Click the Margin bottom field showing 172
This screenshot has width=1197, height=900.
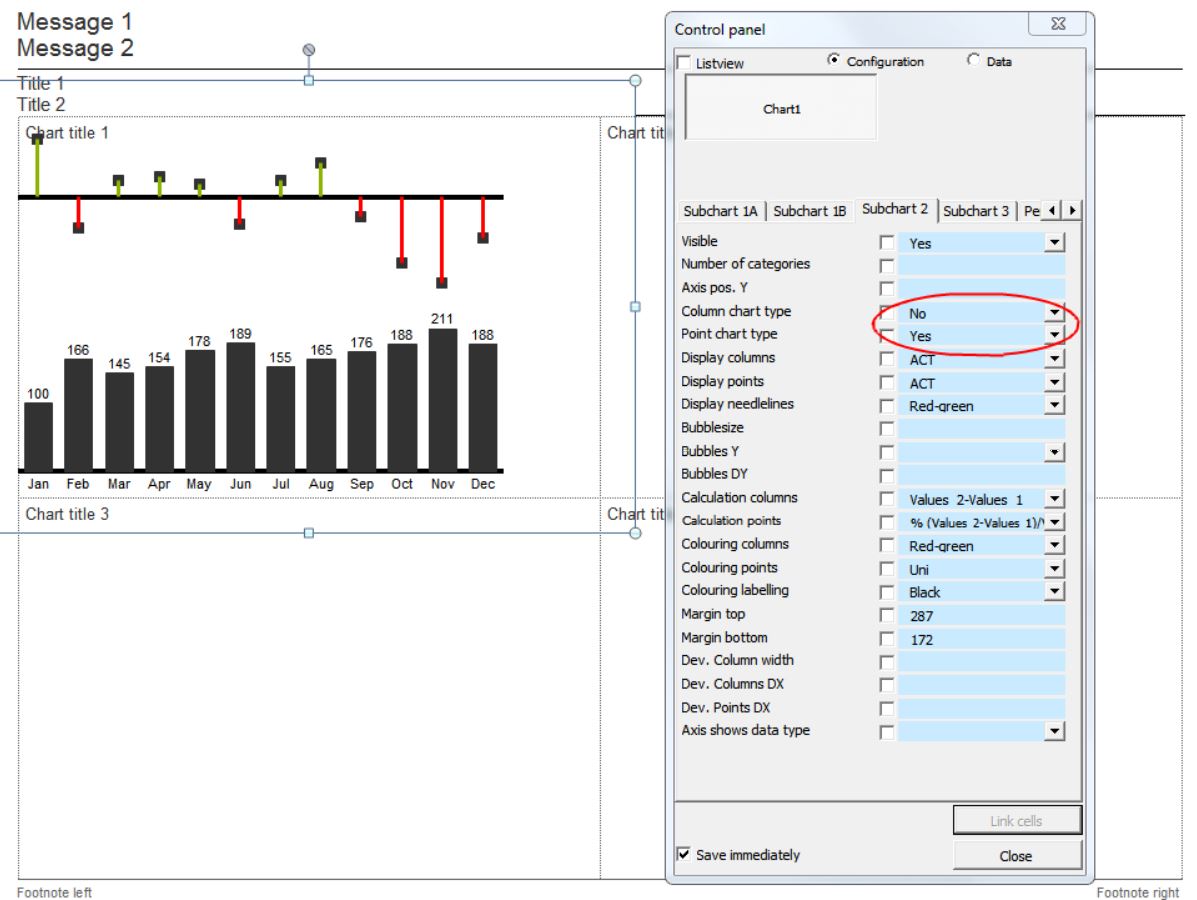[x=981, y=639]
